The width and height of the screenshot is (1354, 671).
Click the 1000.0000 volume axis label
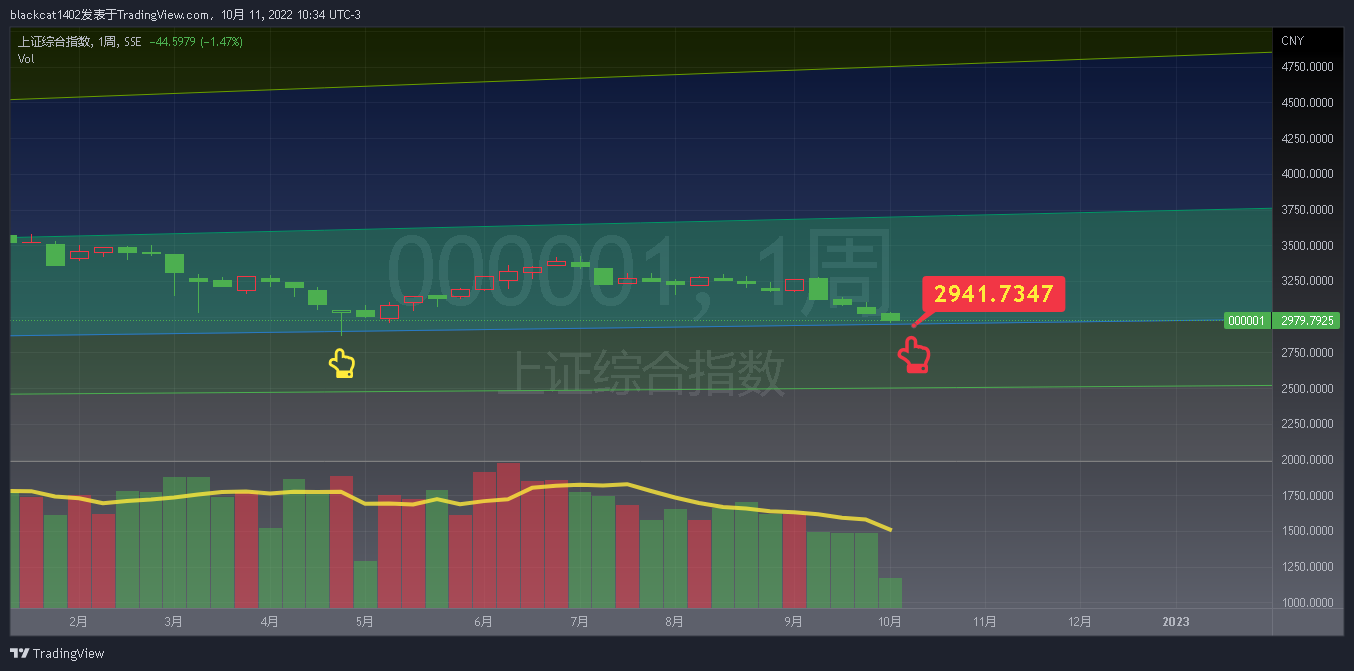1308,603
